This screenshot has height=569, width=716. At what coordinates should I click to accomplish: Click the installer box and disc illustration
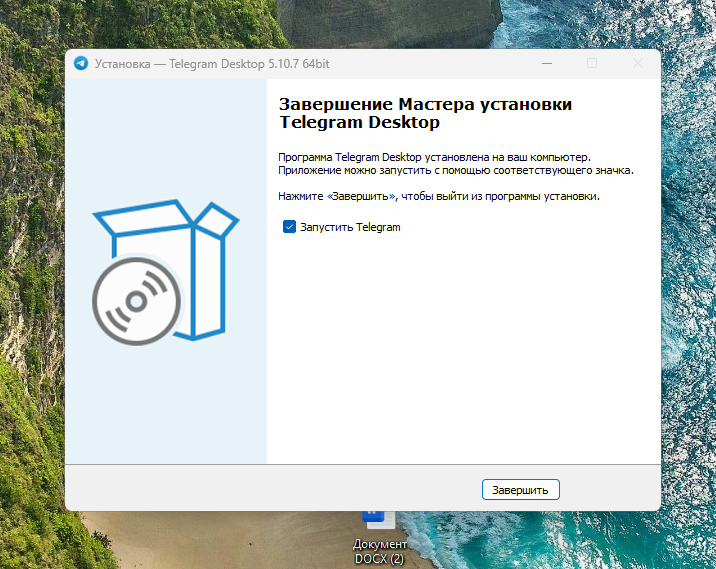(165, 272)
